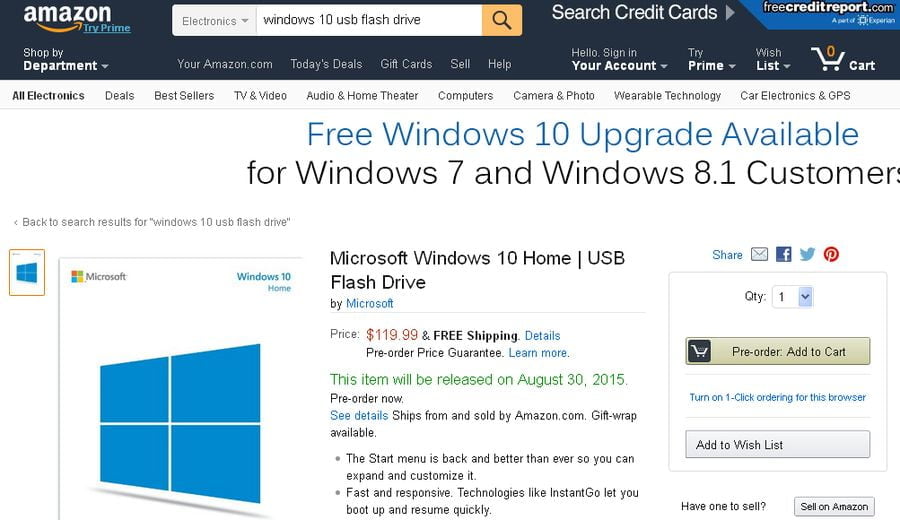This screenshot has height=520, width=900.
Task: Open the Microsoft brand link
Action: (370, 304)
